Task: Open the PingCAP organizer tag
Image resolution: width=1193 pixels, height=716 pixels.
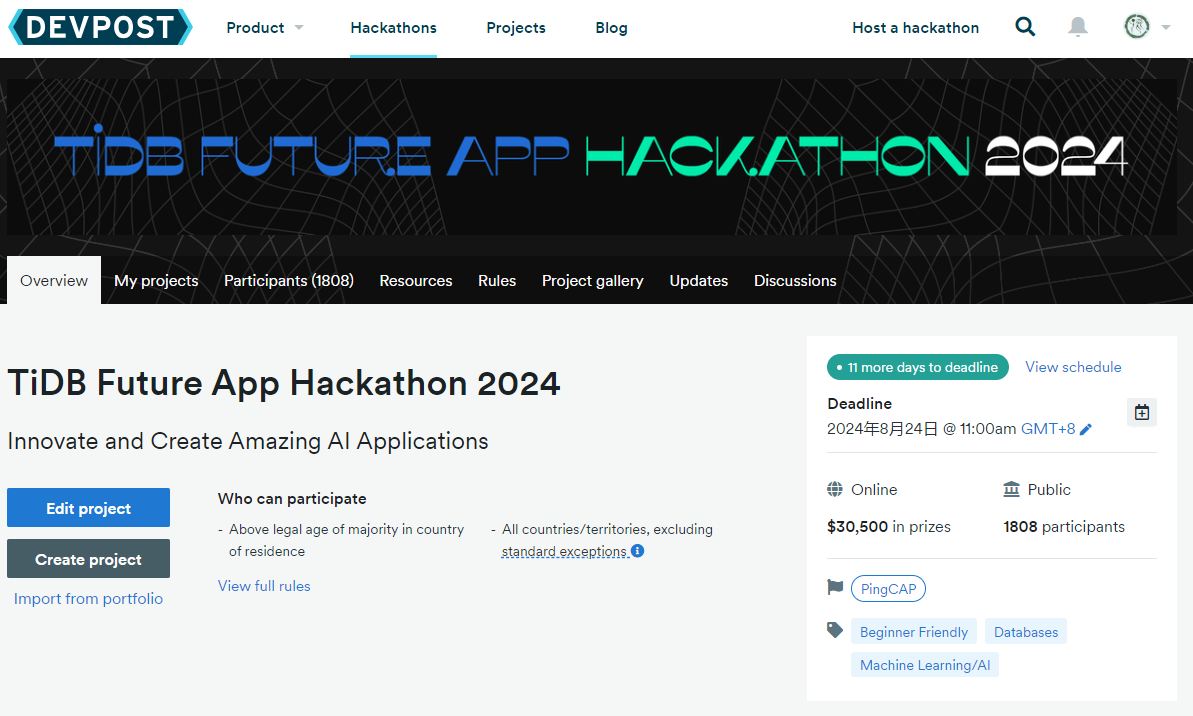Action: coord(888,588)
